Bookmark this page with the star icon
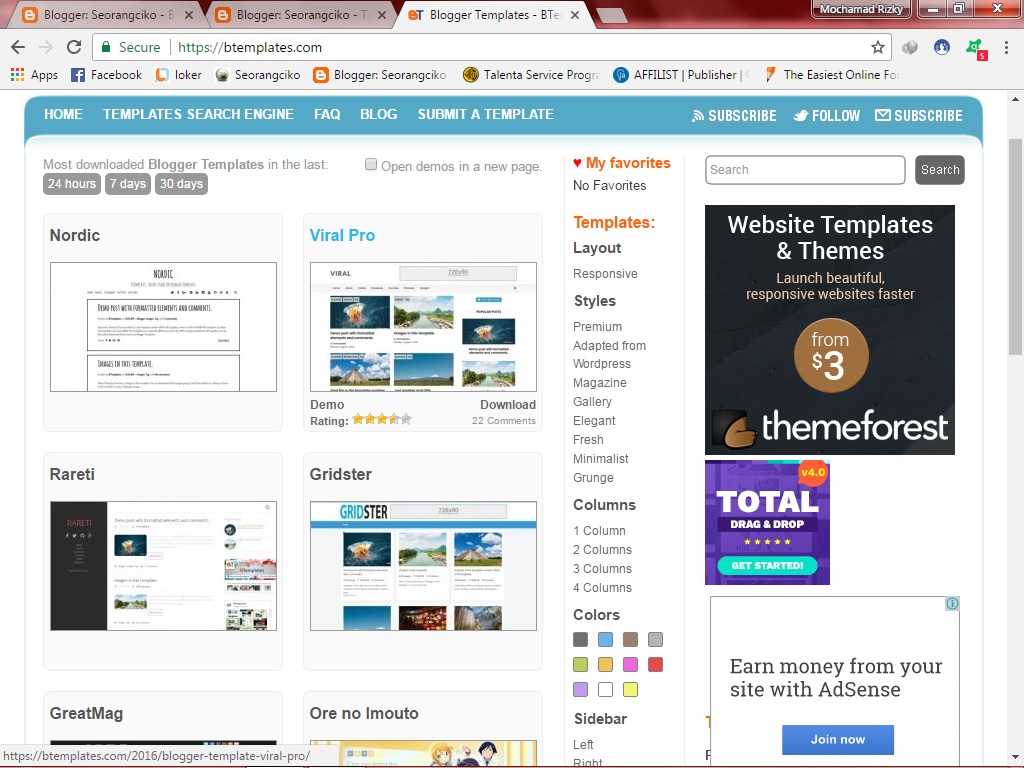Screen dimensions: 1024x768 coord(878,47)
